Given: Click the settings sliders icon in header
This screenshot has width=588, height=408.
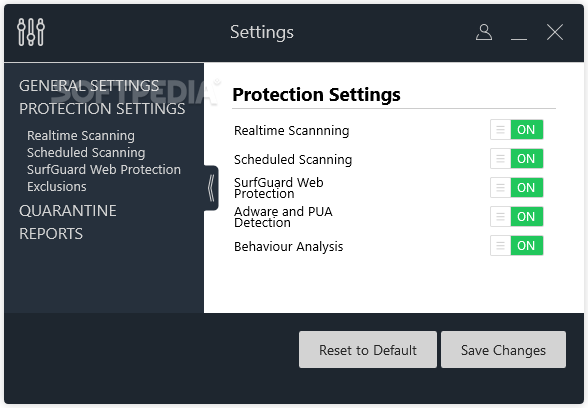Looking at the screenshot, I should click(x=31, y=32).
